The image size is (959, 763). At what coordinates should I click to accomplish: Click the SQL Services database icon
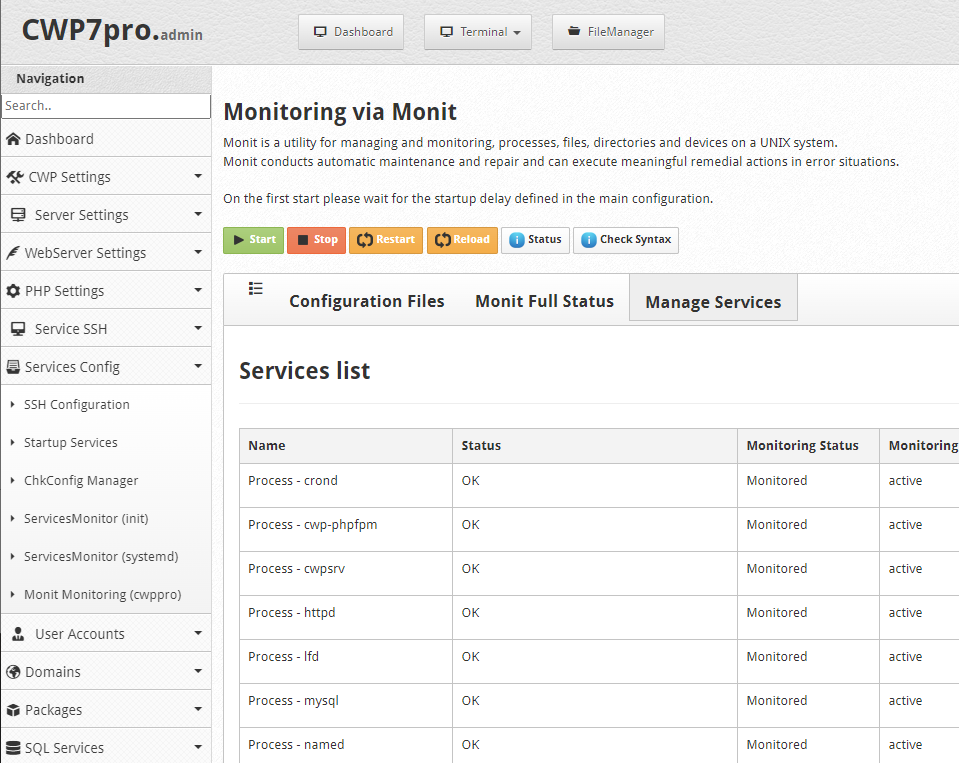click(x=13, y=748)
